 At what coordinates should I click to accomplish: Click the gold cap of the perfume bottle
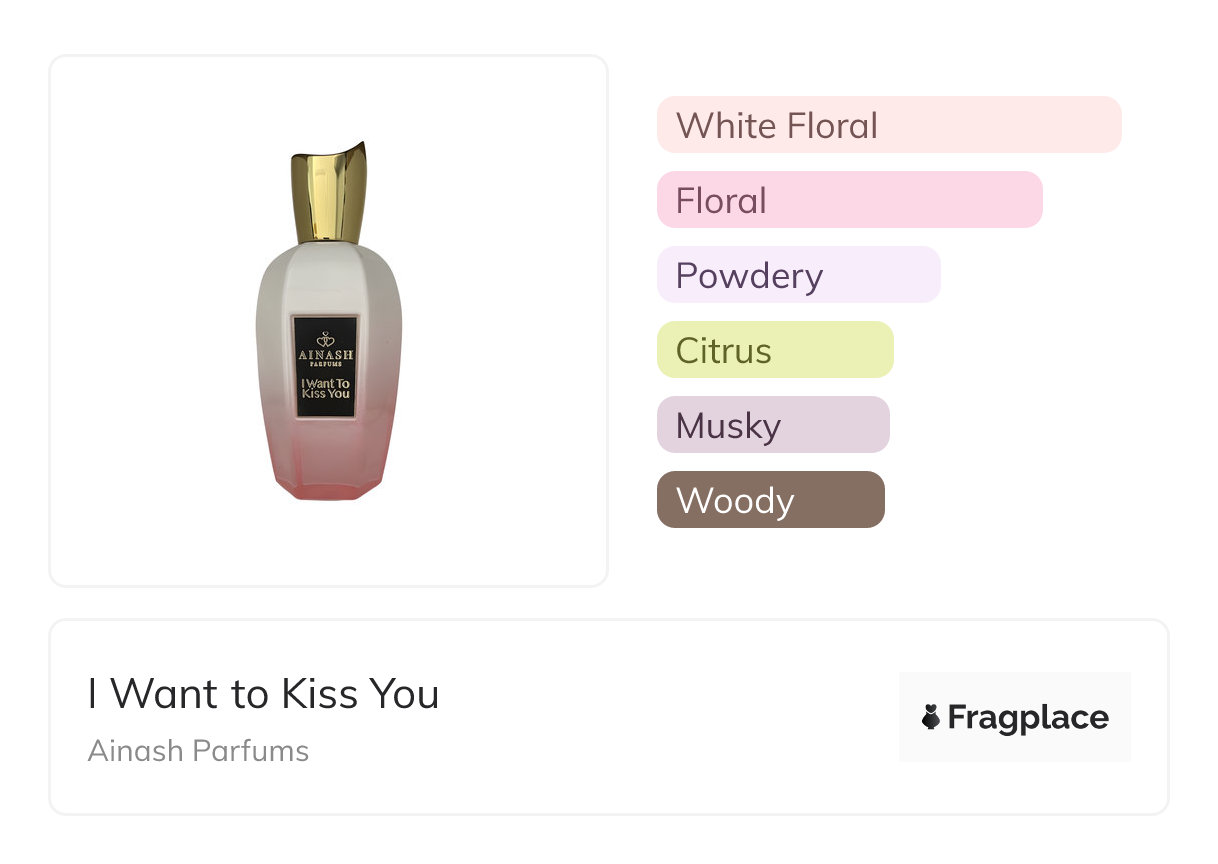pyautogui.click(x=330, y=195)
